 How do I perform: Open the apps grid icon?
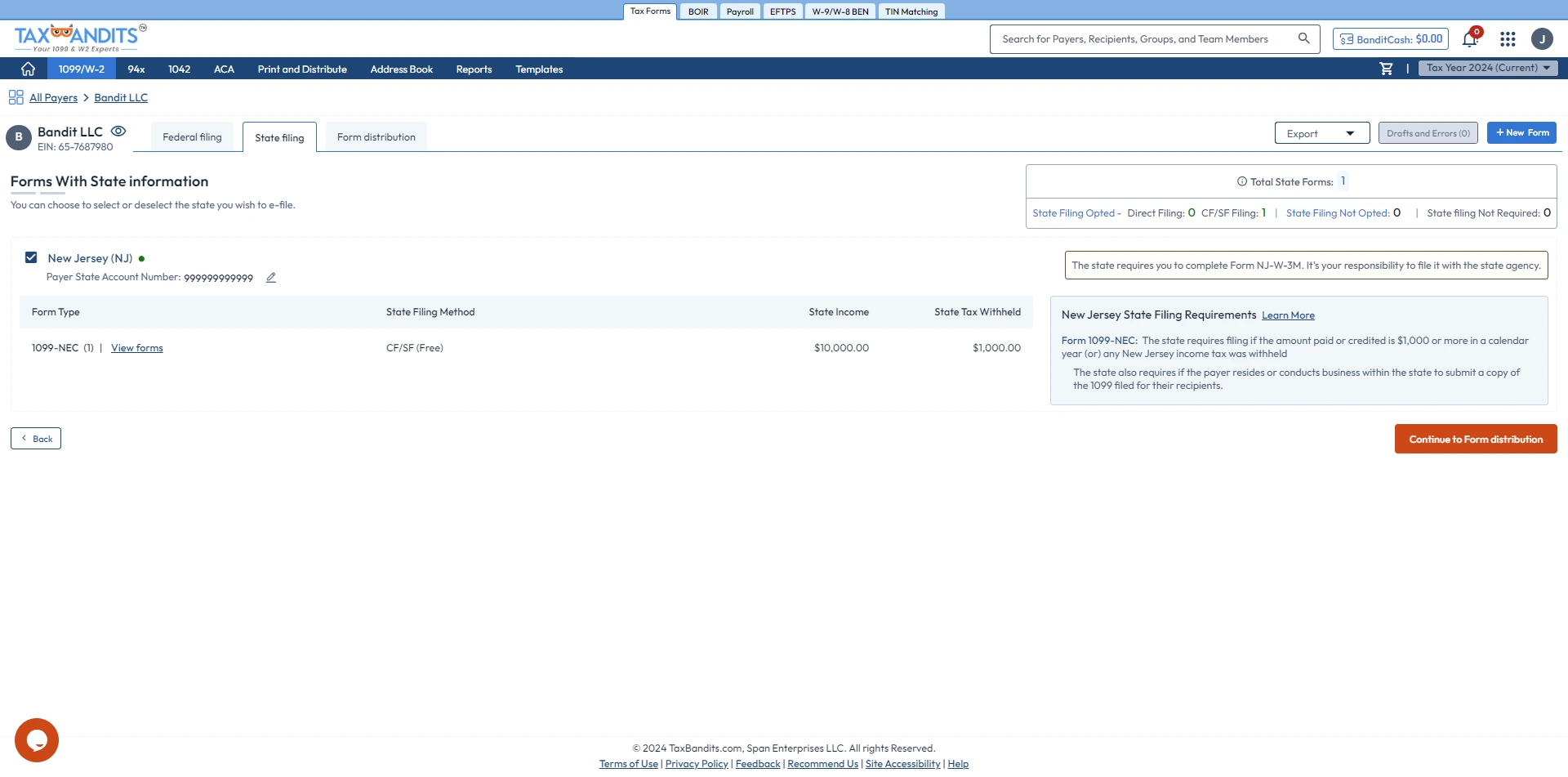coord(1508,38)
